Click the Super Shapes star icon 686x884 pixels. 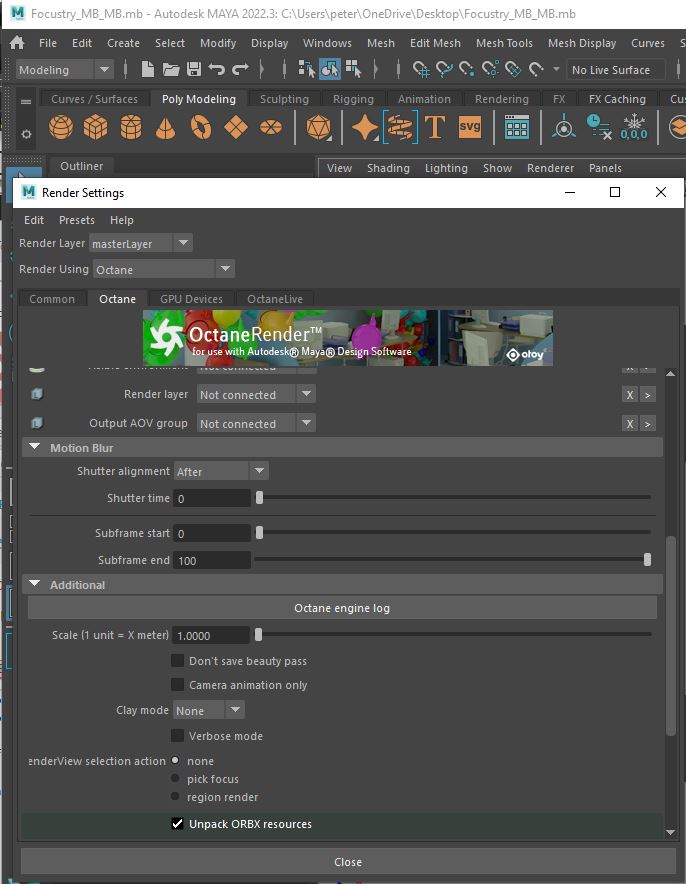pos(365,127)
